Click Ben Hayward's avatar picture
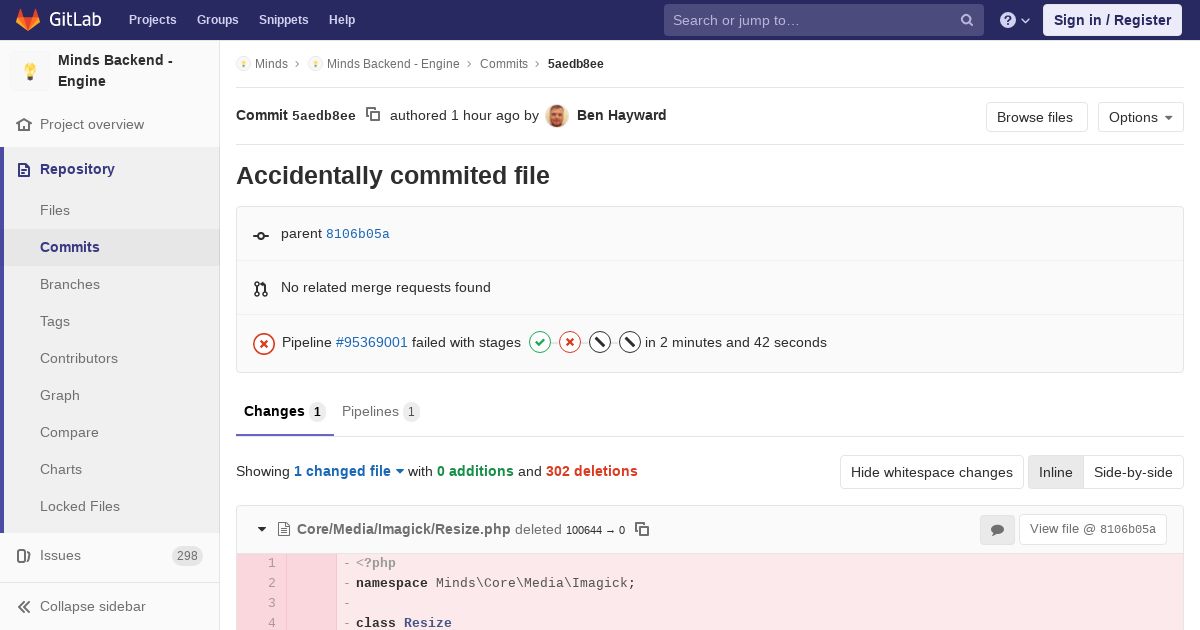 click(558, 116)
